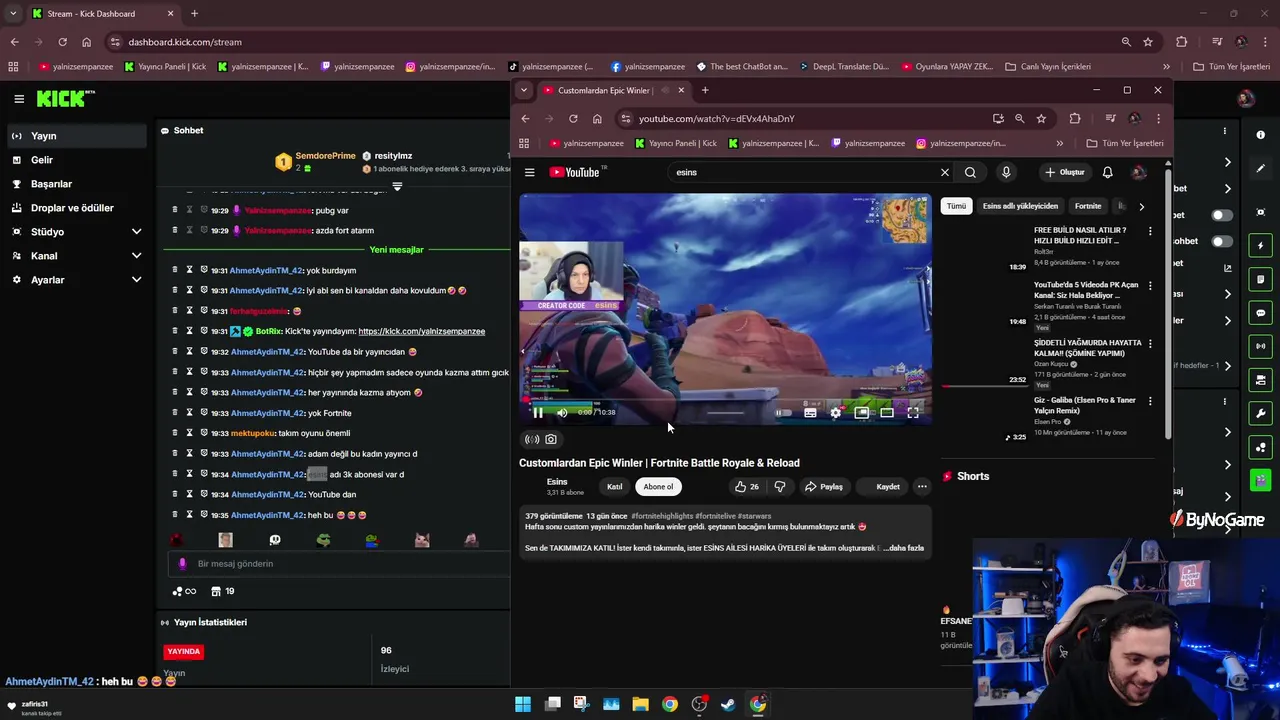
Task: Open the Kick hamburger menu
Action: (x=19, y=98)
